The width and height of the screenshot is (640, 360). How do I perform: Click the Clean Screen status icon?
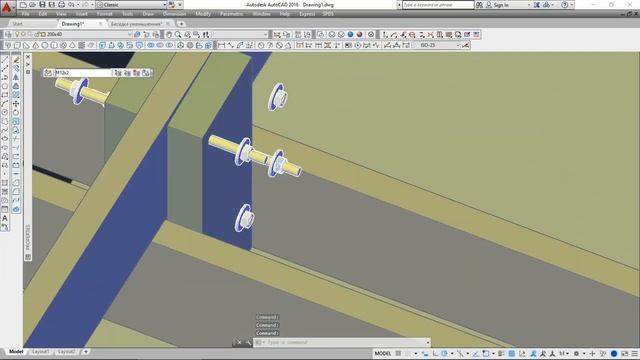tap(624, 353)
